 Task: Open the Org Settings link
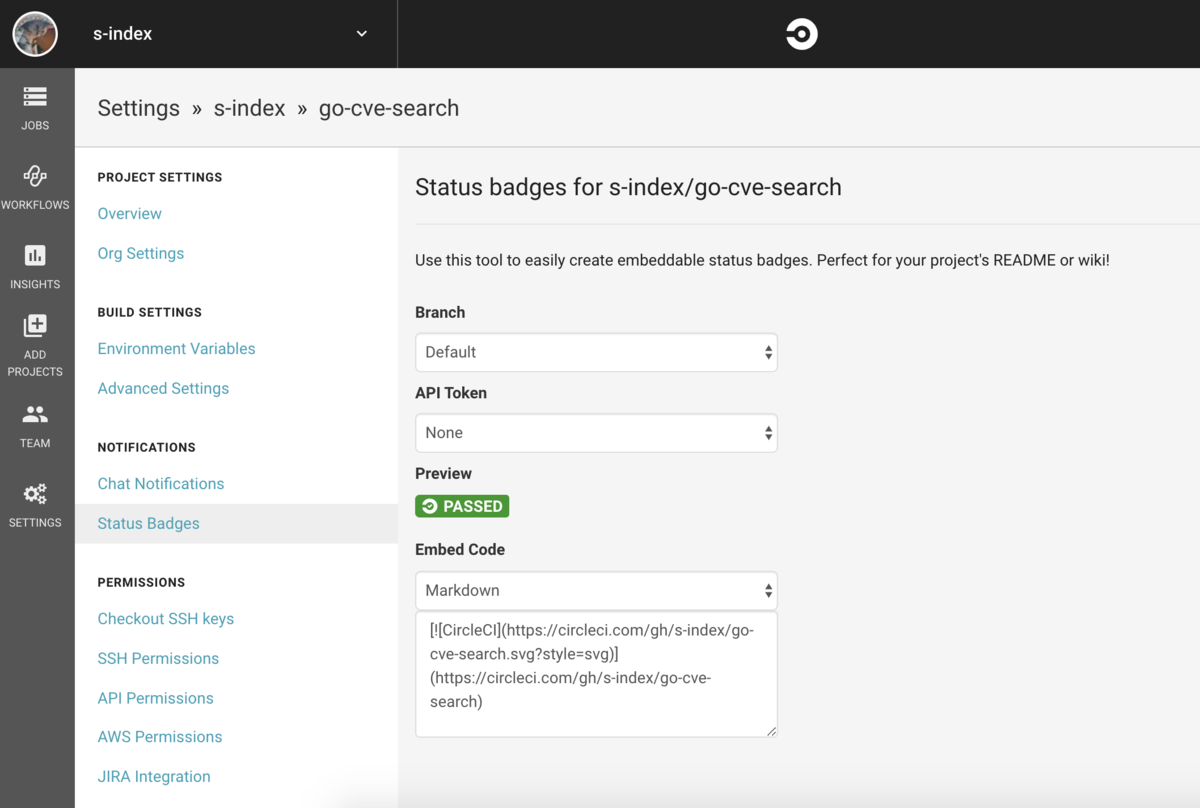[141, 254]
